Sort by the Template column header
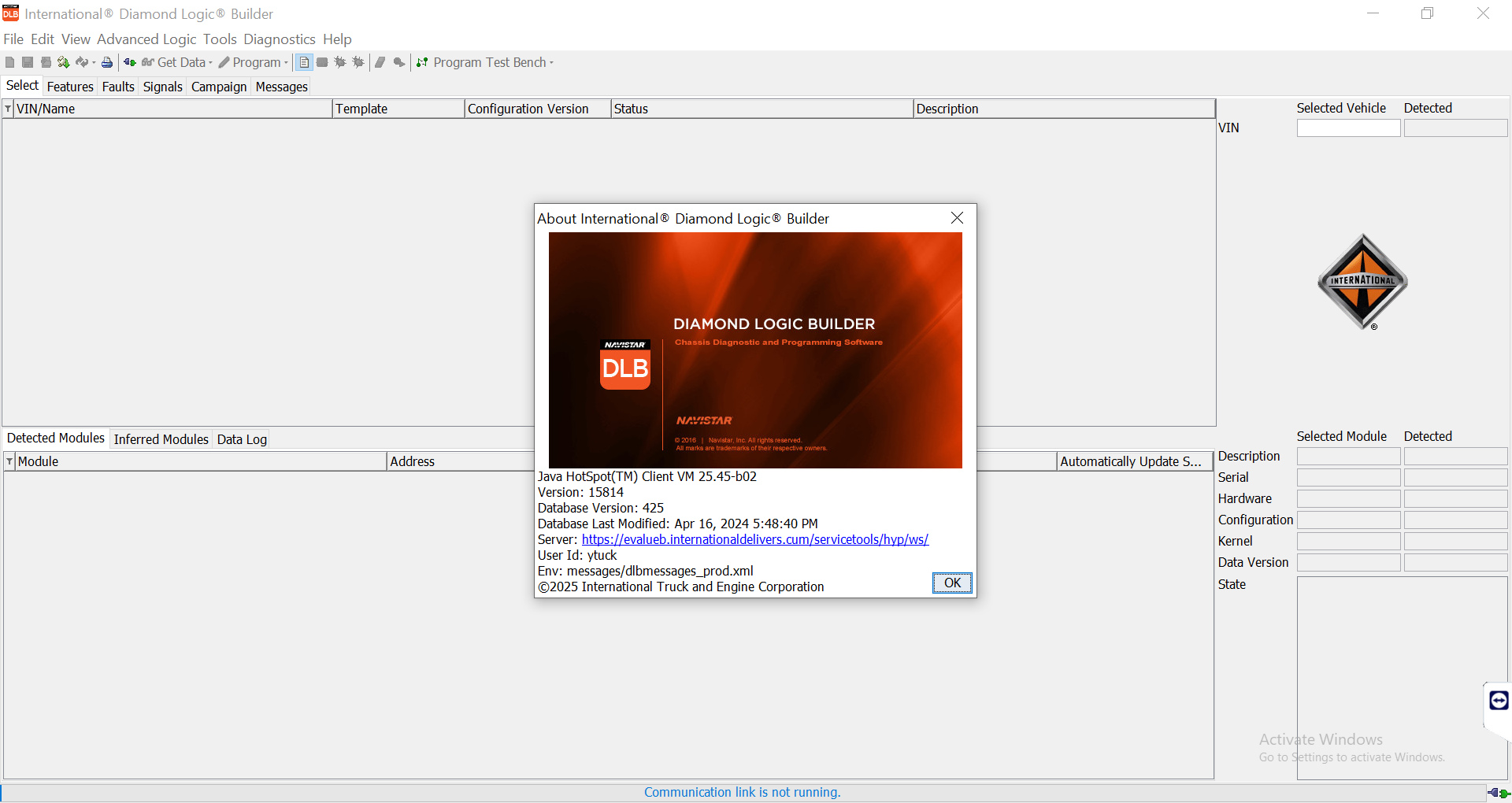This screenshot has width=1512, height=803. 398,109
